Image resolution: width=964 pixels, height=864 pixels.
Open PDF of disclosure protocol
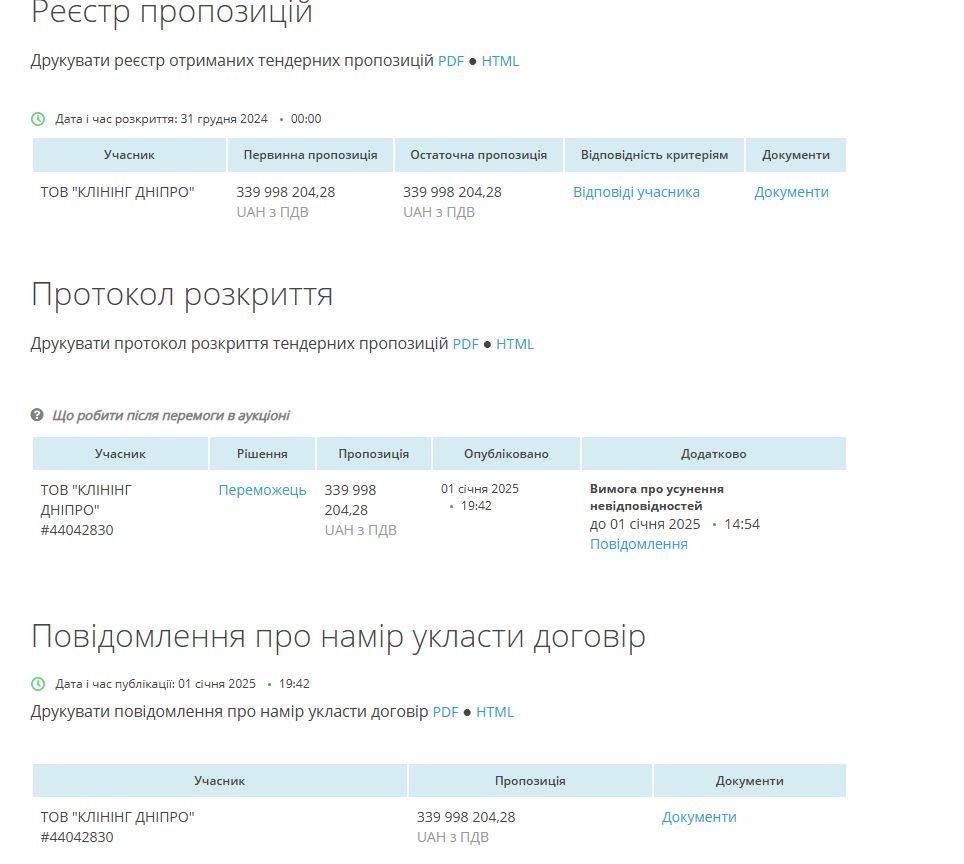click(x=464, y=343)
